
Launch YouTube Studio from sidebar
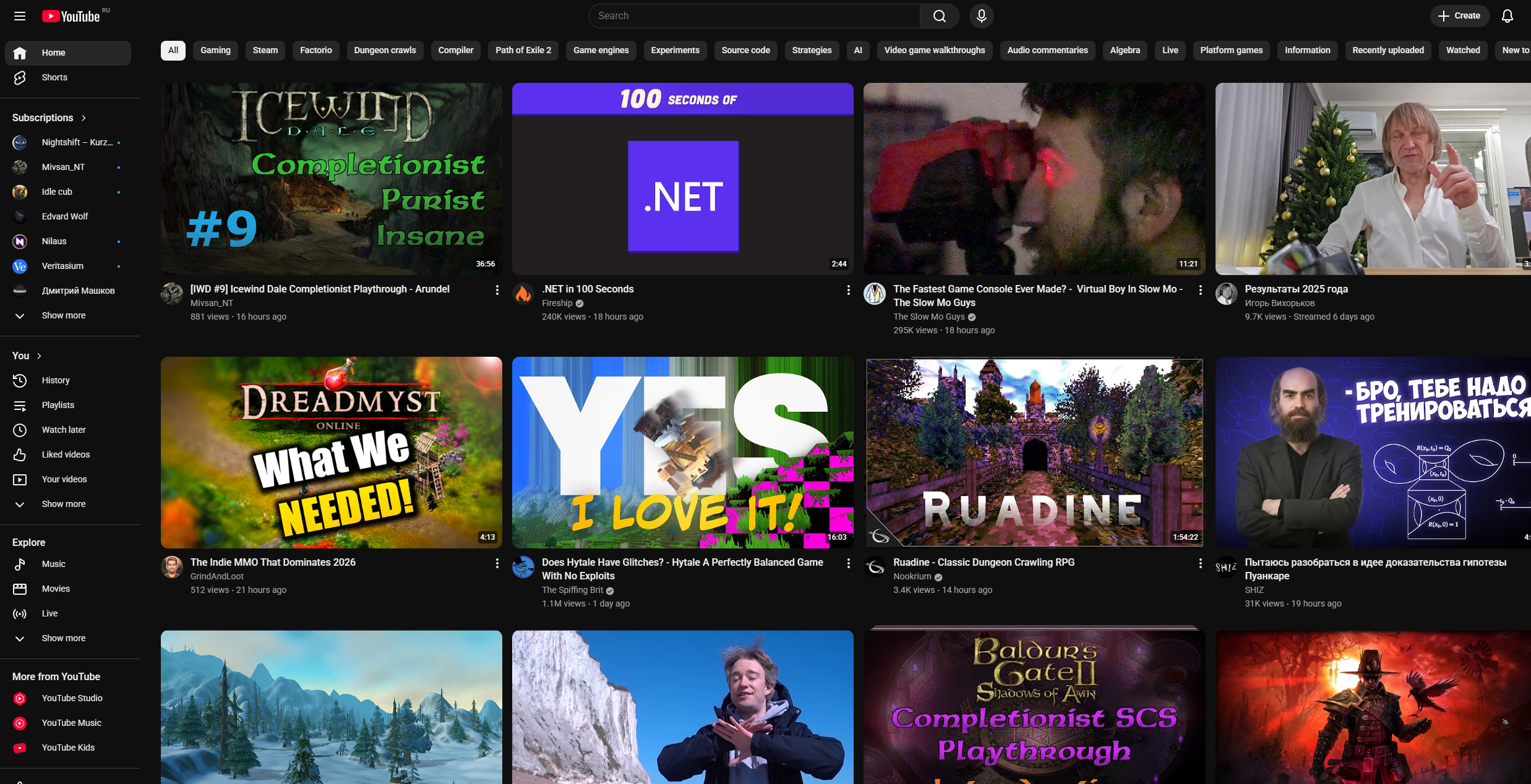[72, 698]
